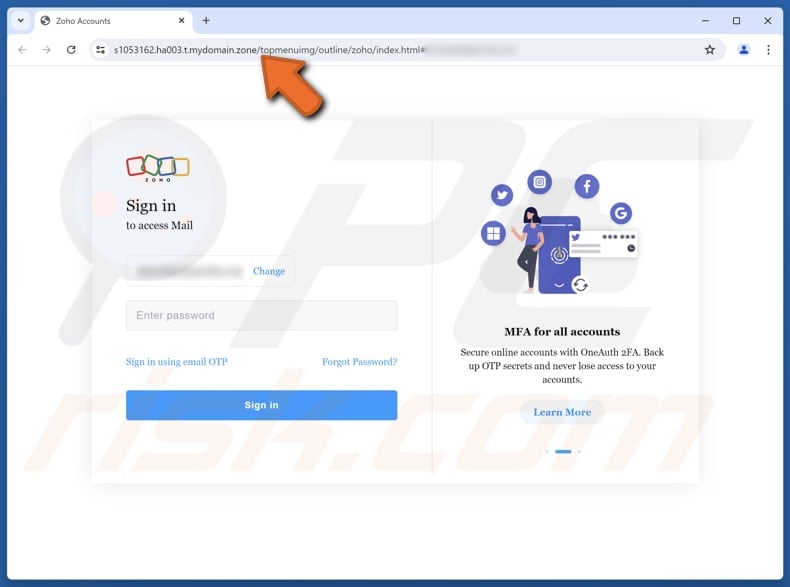Select the active carousel indicator
Screen dimensions: 790x587
point(563,451)
